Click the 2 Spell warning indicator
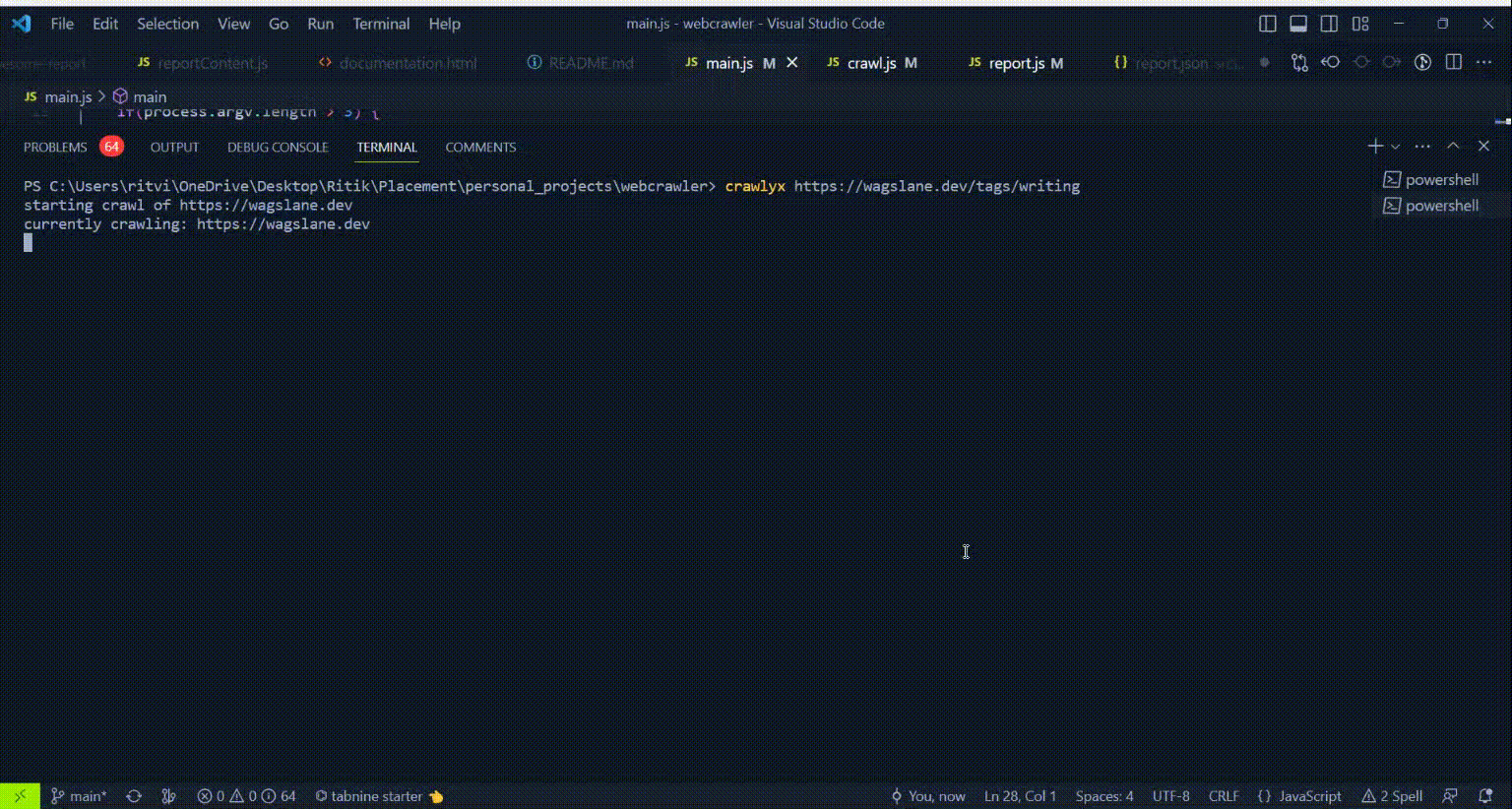The height and width of the screenshot is (809, 1512). [1392, 796]
